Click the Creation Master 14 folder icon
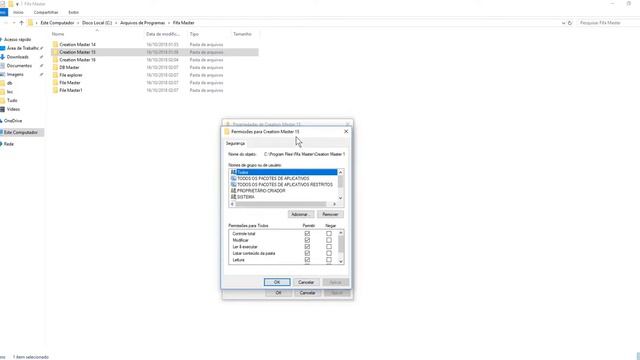The height and width of the screenshot is (360, 640). [55, 44]
